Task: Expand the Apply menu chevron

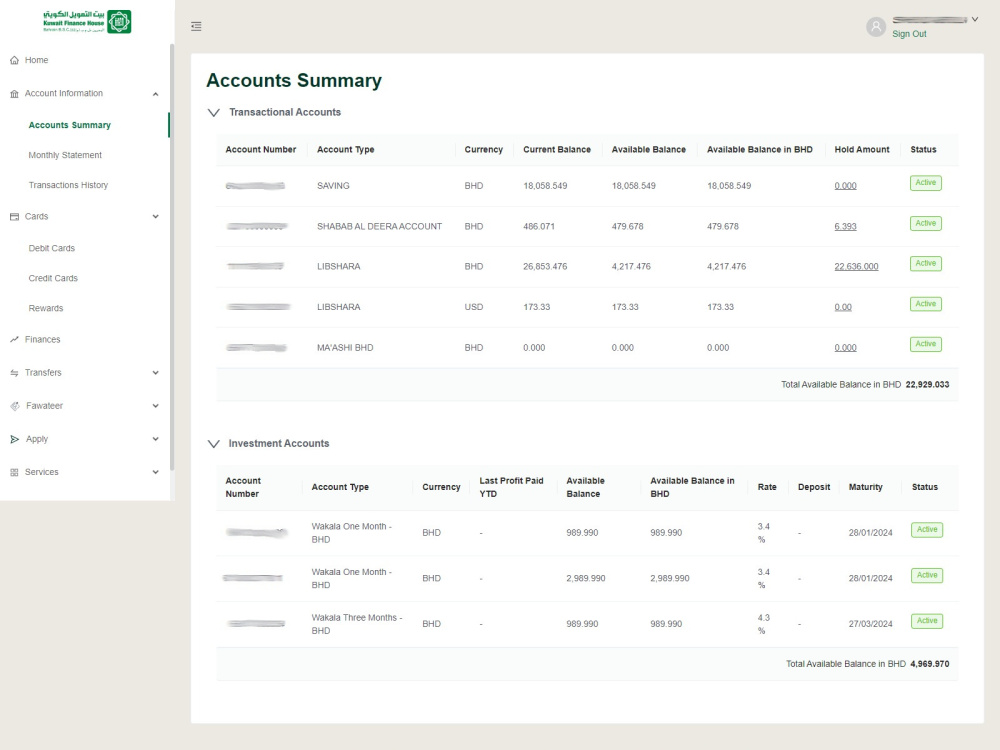Action: tap(155, 439)
